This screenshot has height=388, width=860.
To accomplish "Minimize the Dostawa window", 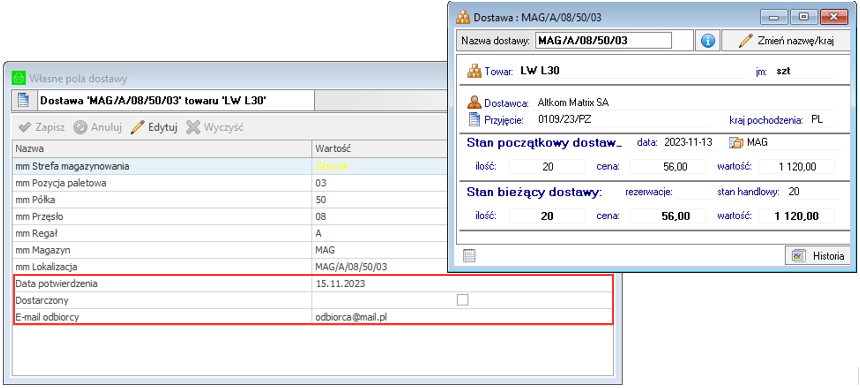I will (774, 16).
